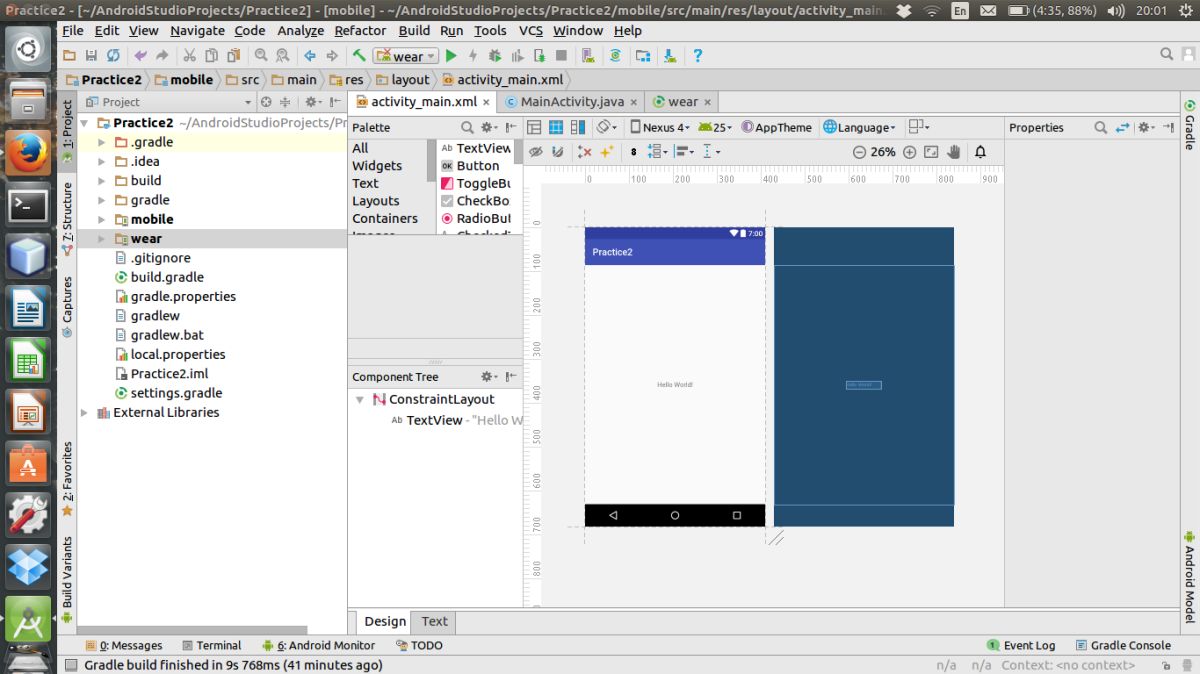
Task: Select the Layouts palette category
Action: 376,201
